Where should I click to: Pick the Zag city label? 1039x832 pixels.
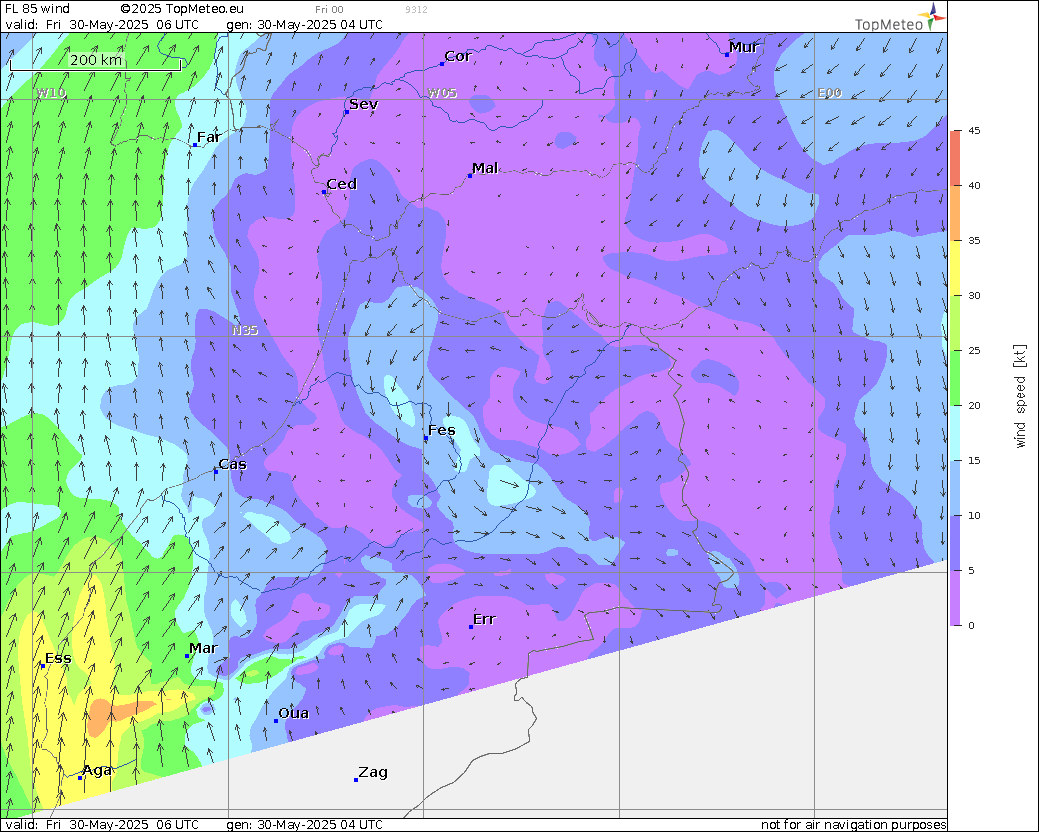[373, 772]
